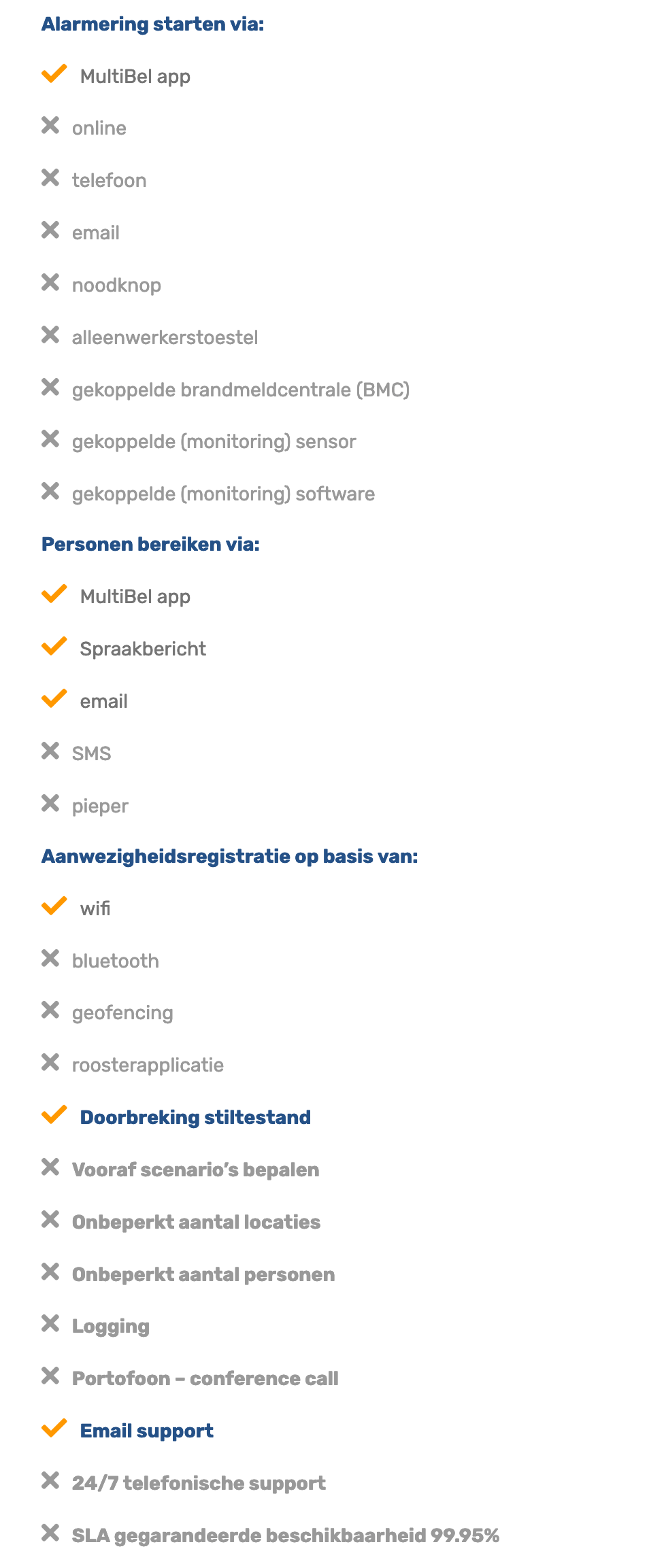Click the X icon beside noodknop
The image size is (649, 1568).
(x=50, y=283)
